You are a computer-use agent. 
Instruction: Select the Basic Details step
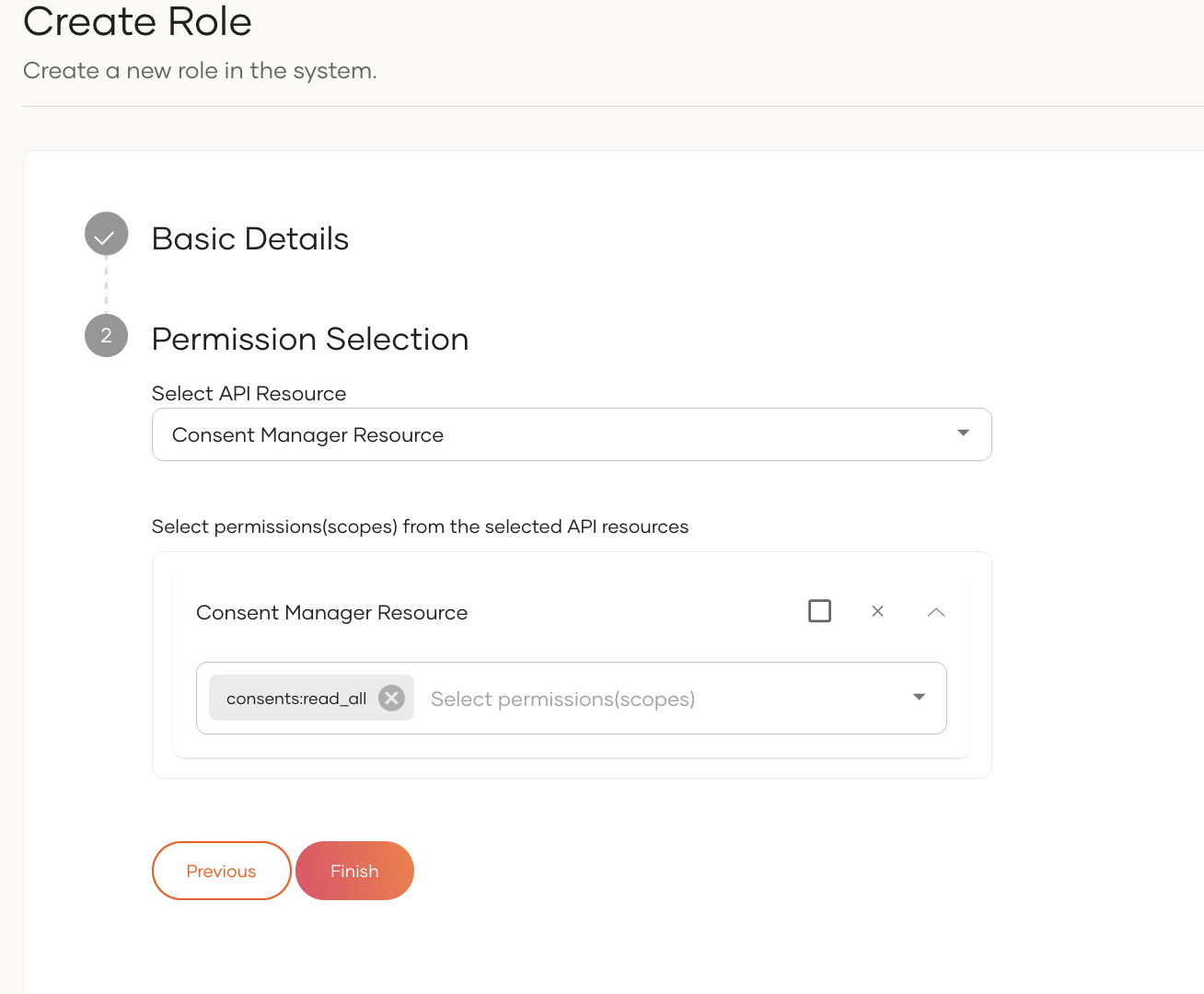tap(249, 238)
